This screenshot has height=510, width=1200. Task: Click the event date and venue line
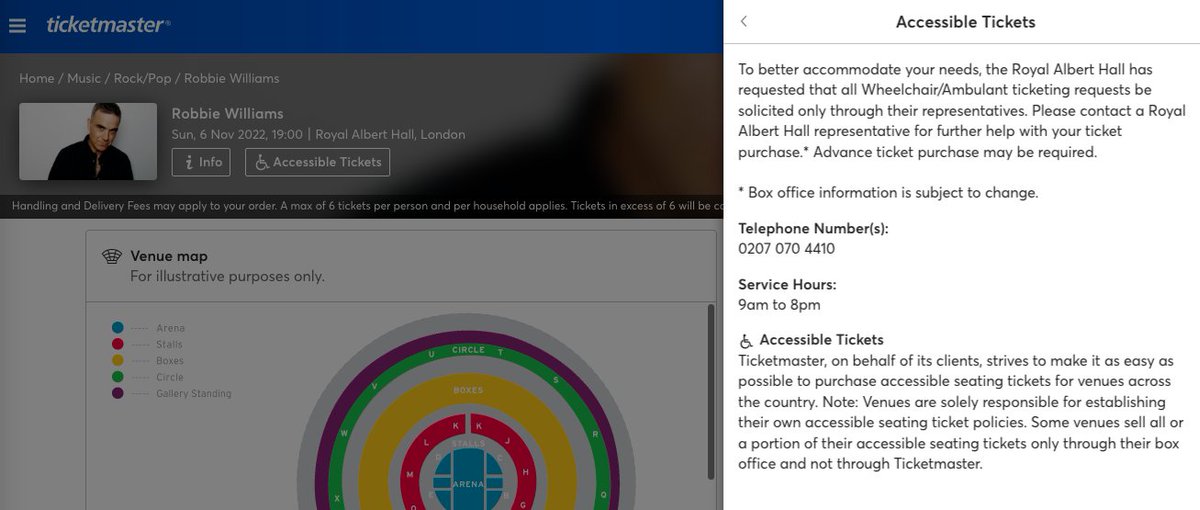coord(318,134)
